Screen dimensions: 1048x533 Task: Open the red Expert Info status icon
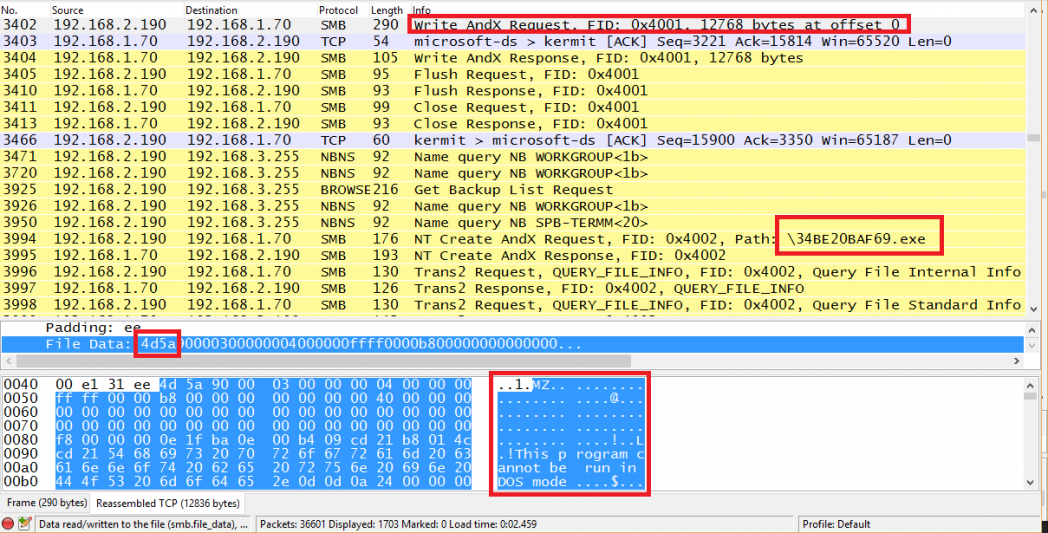click(8, 524)
